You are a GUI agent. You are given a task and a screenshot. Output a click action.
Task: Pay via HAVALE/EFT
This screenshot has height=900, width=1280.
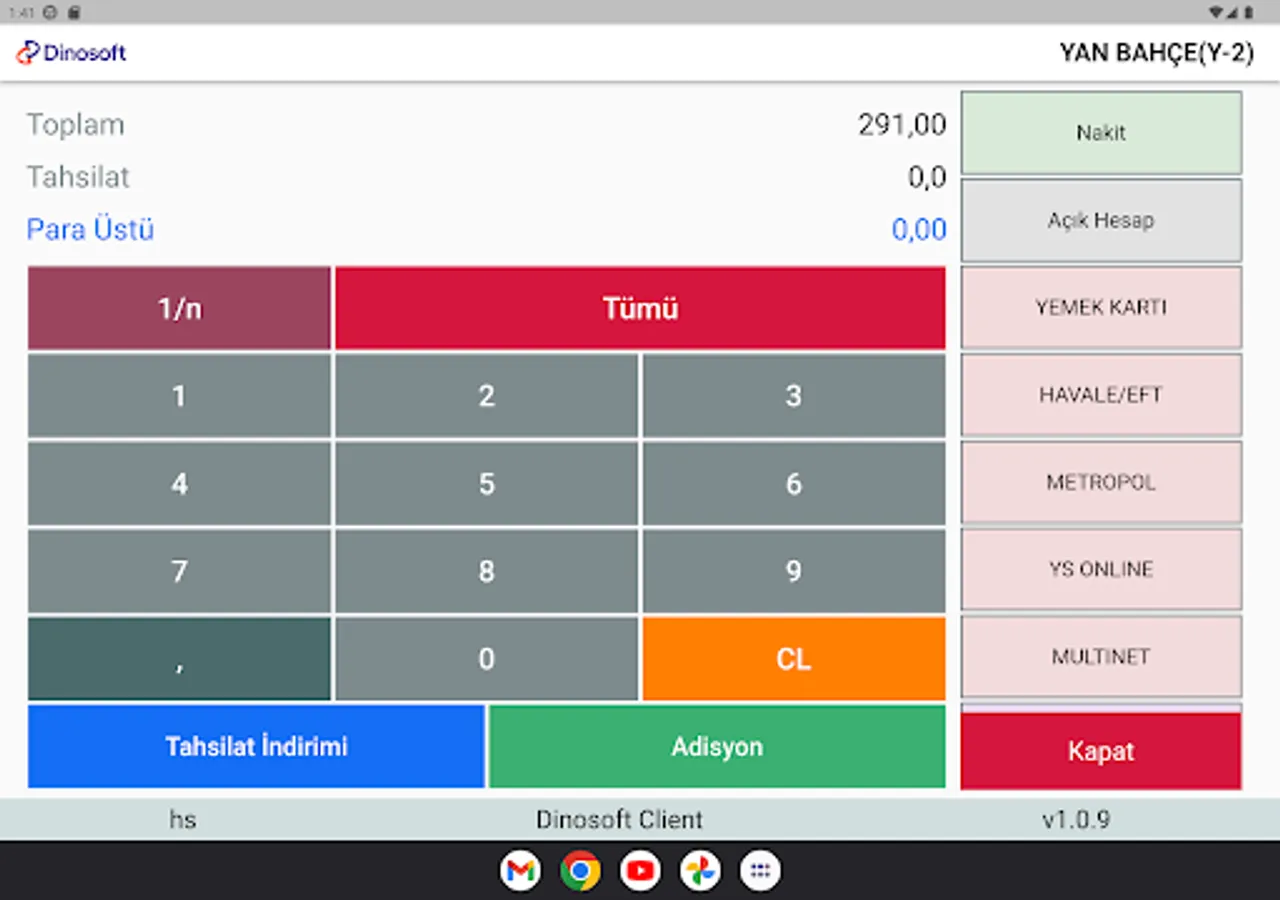pyautogui.click(x=1101, y=394)
